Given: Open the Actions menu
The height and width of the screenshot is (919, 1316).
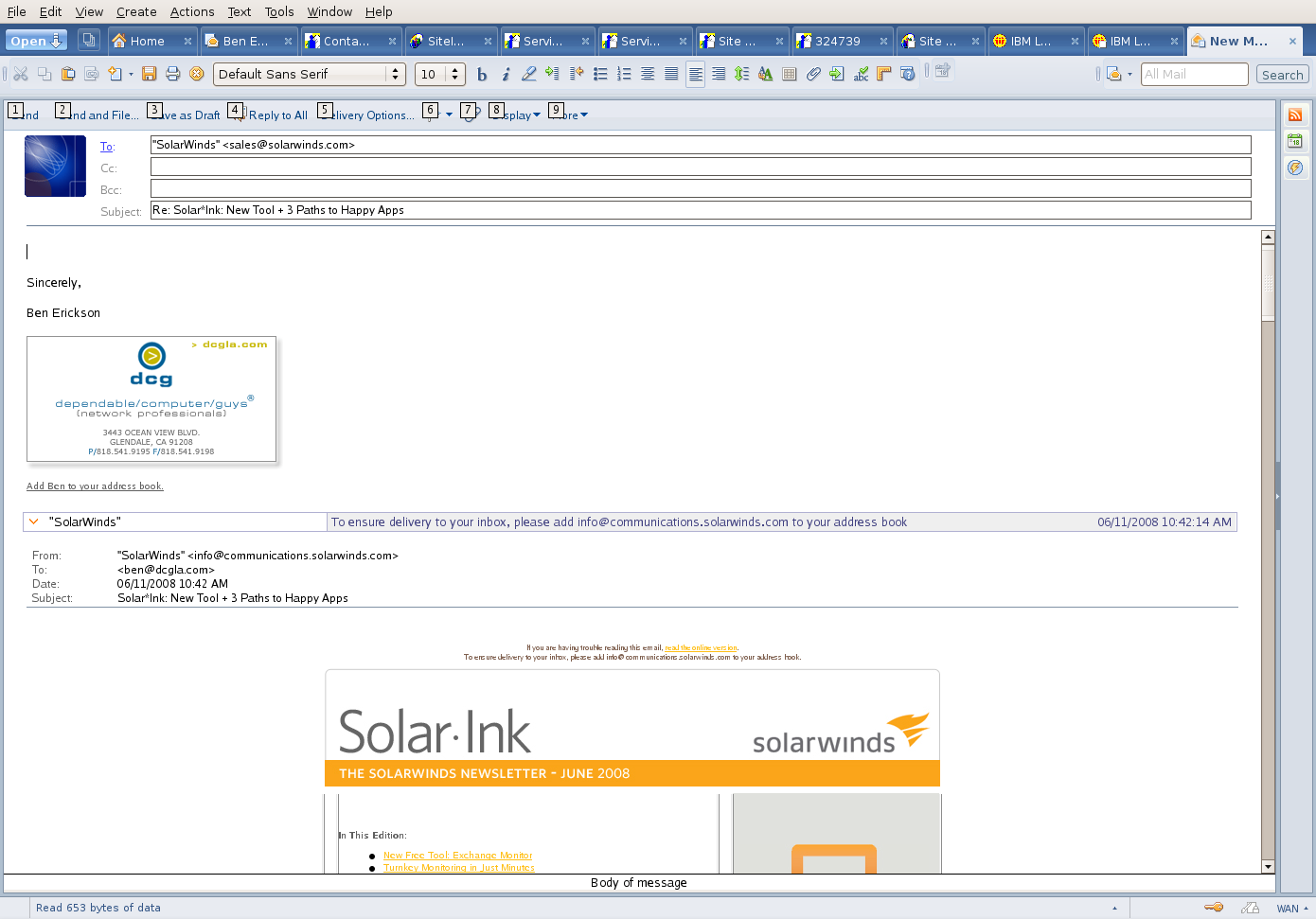Looking at the screenshot, I should [x=192, y=11].
